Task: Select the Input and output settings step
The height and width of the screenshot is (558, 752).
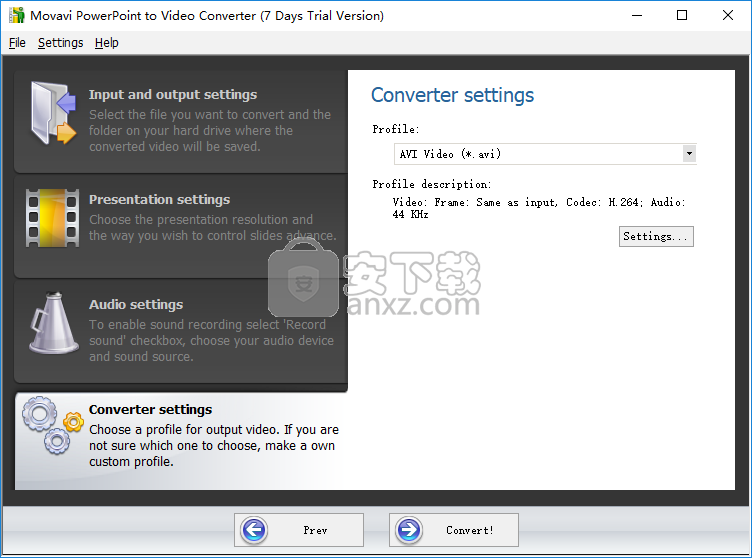Action: 181,122
